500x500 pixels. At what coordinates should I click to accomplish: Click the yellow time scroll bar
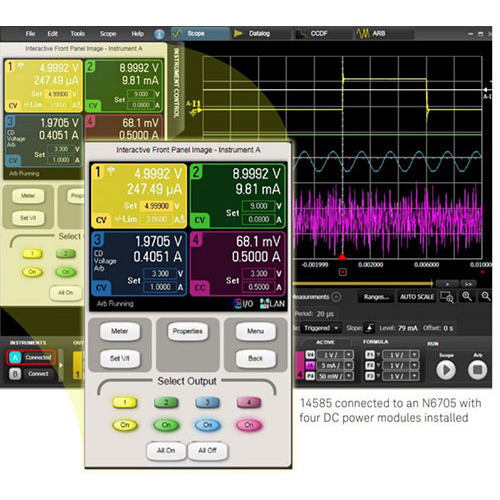(x=363, y=284)
